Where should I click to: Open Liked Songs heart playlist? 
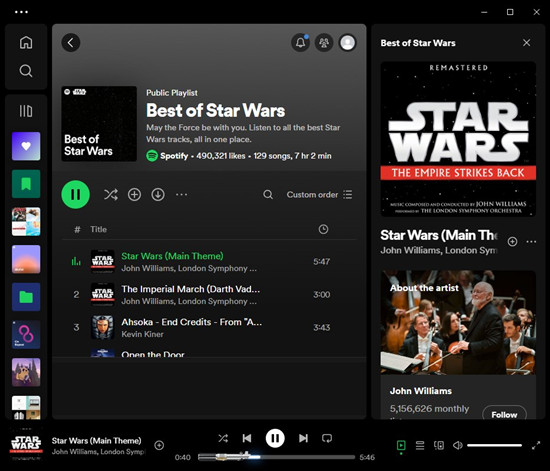(x=26, y=146)
